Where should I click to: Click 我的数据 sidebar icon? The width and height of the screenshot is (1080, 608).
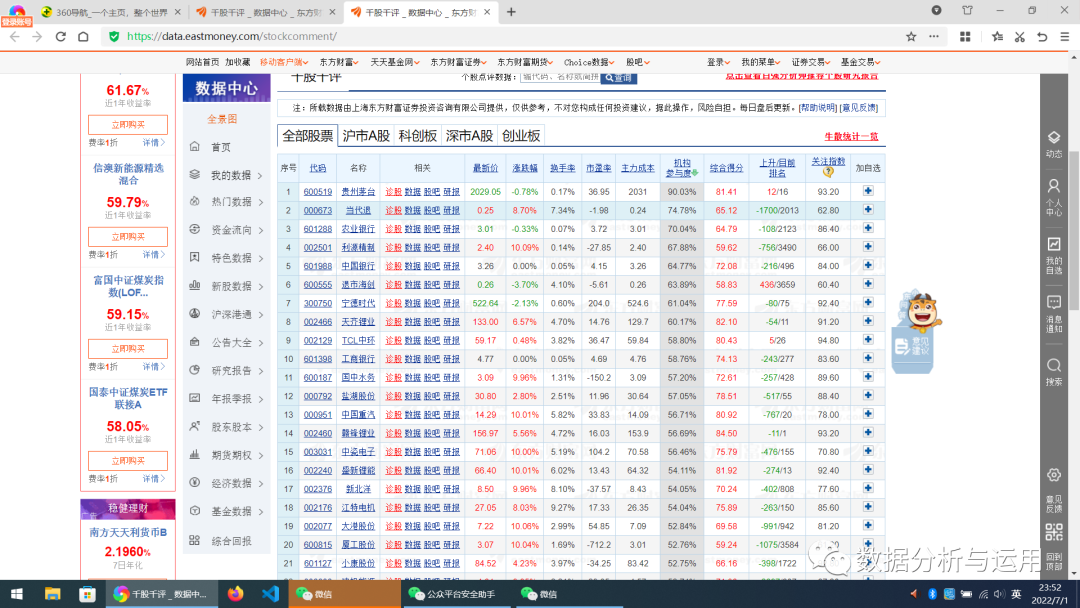tap(195, 175)
